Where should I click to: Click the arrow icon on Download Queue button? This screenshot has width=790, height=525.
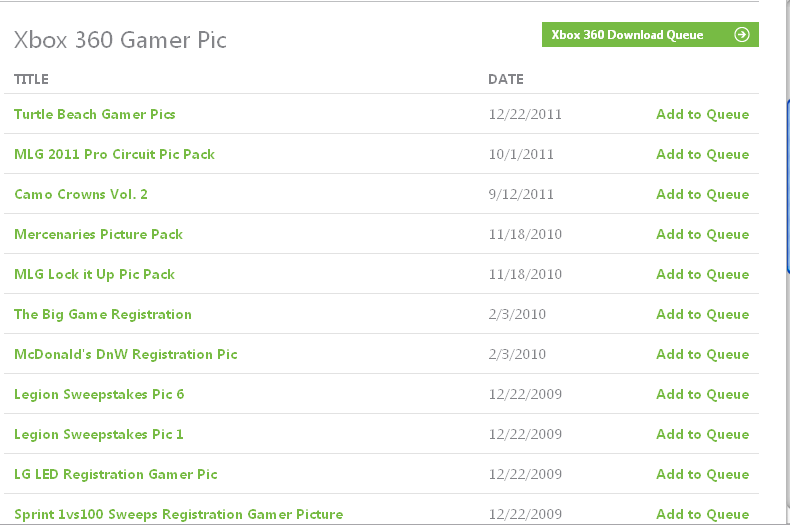pyautogui.click(x=742, y=35)
